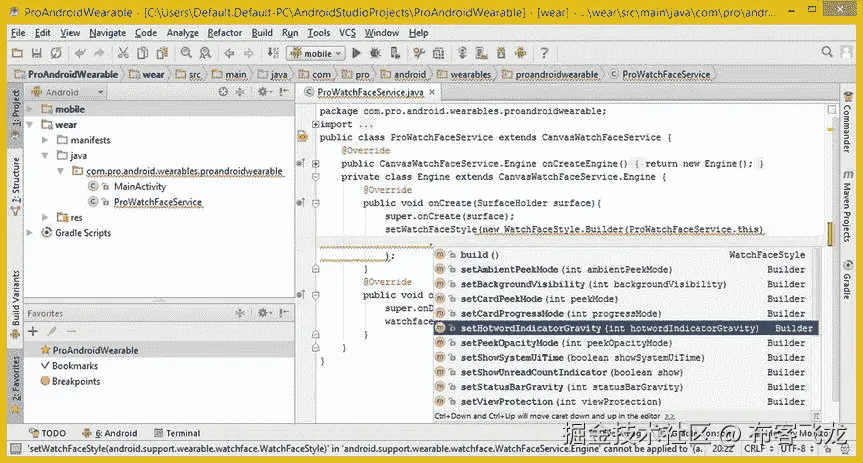This screenshot has width=863, height=463.
Task: Open Project Structure toolbar icon
Action: [x=438, y=53]
